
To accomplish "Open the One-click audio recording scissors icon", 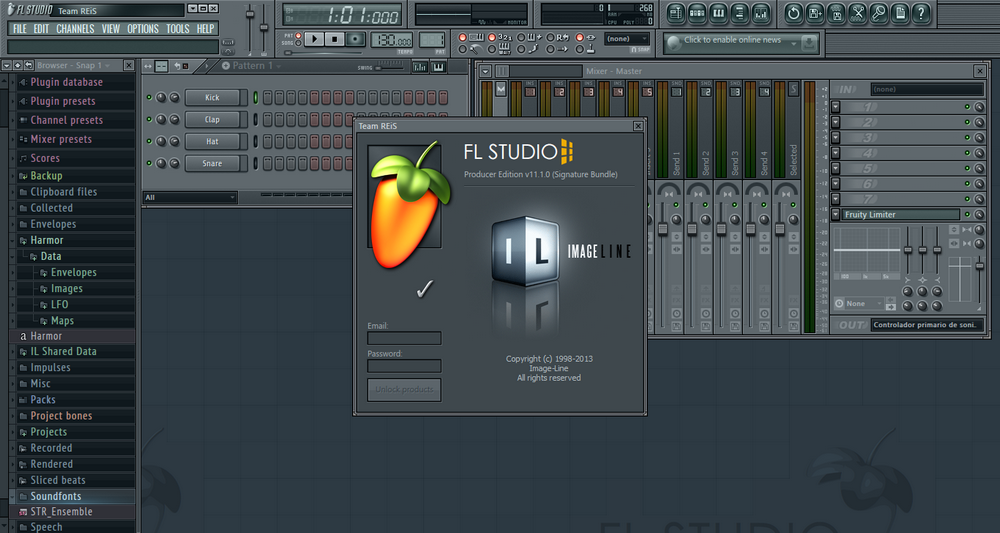I will (x=858, y=13).
